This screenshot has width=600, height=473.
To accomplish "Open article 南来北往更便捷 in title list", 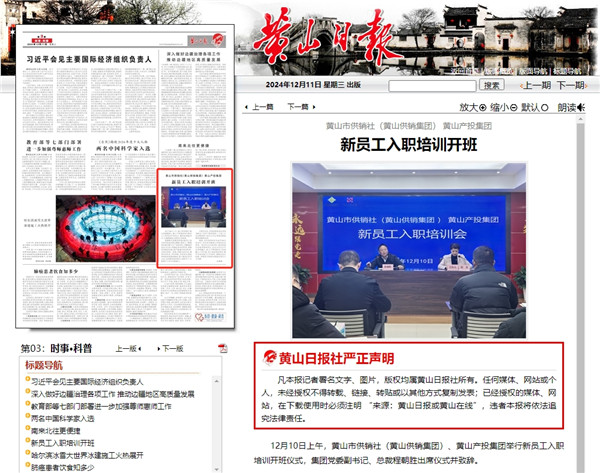I will click(x=55, y=431).
